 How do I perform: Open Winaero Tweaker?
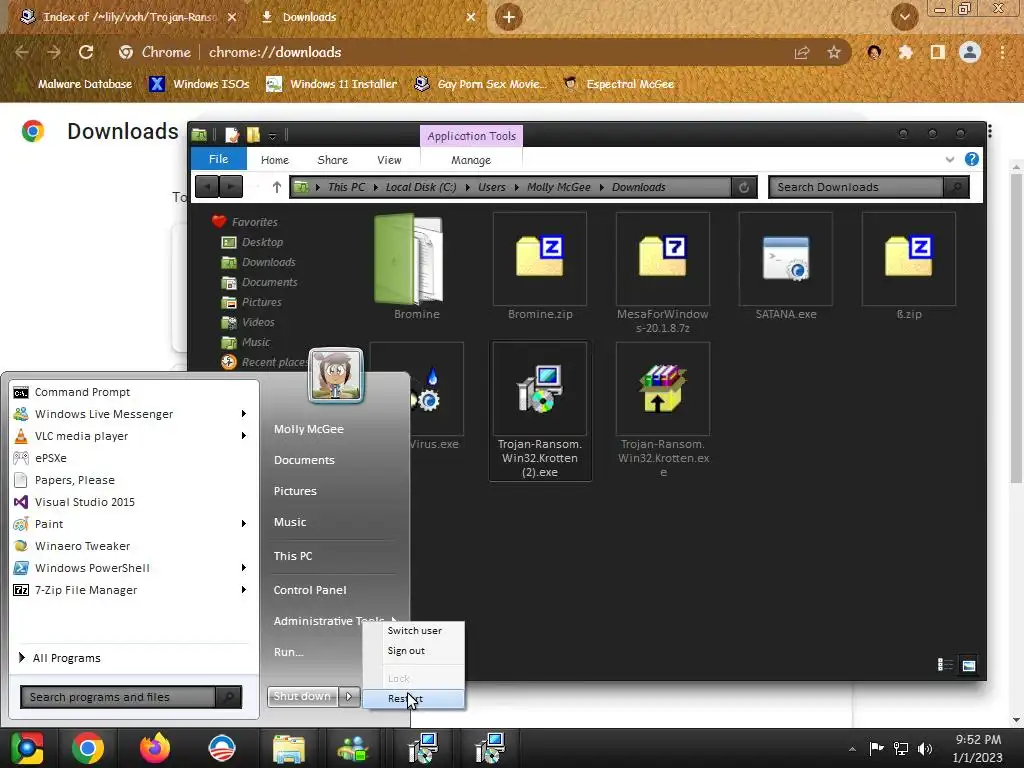click(x=72, y=545)
